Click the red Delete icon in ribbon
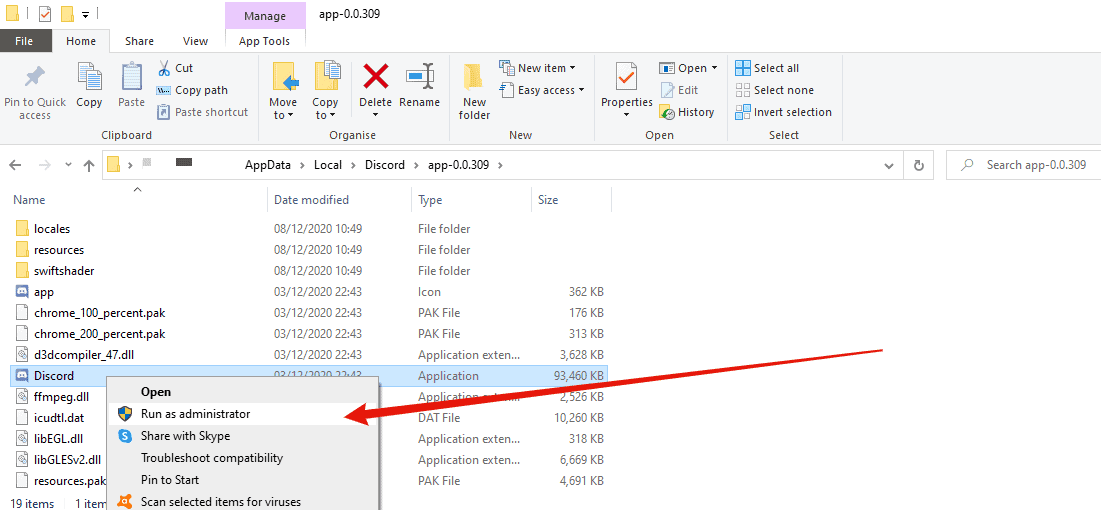This screenshot has height=510, width=1101. [x=376, y=77]
